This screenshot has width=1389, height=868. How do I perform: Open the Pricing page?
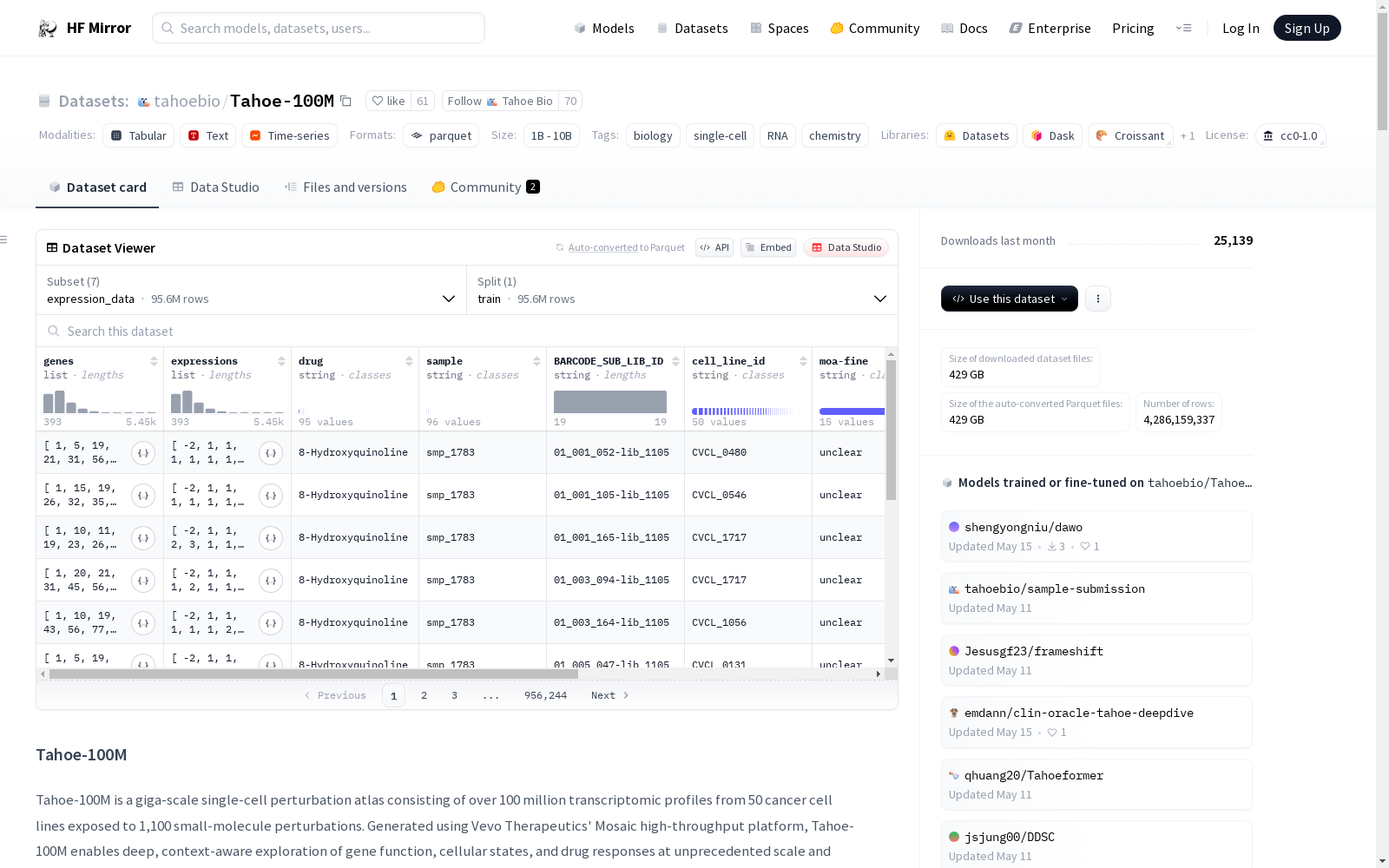pyautogui.click(x=1133, y=29)
